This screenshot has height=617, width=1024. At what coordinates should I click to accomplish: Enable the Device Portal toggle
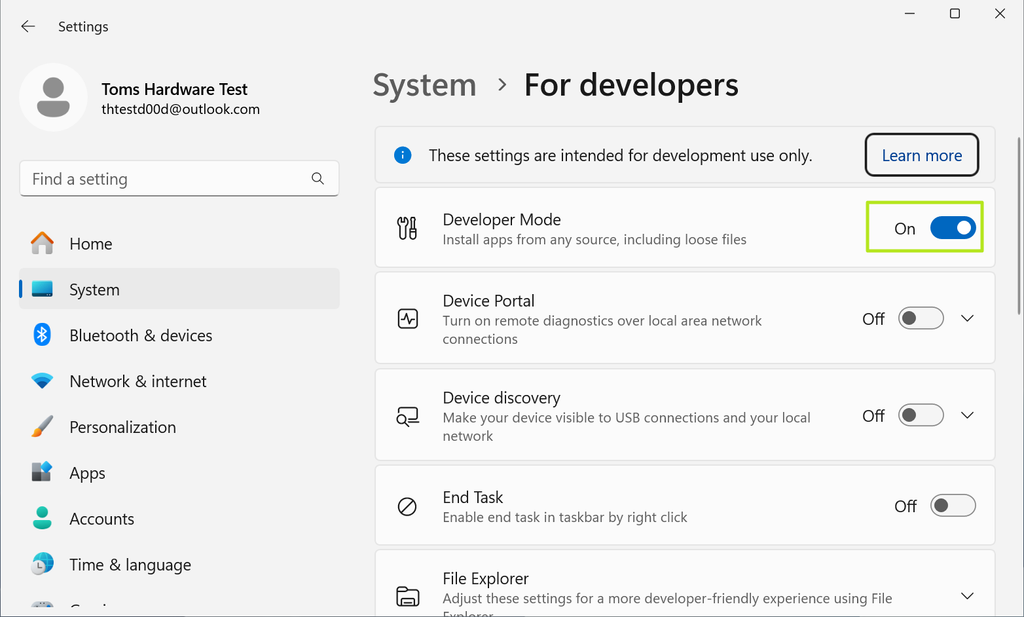click(920, 317)
